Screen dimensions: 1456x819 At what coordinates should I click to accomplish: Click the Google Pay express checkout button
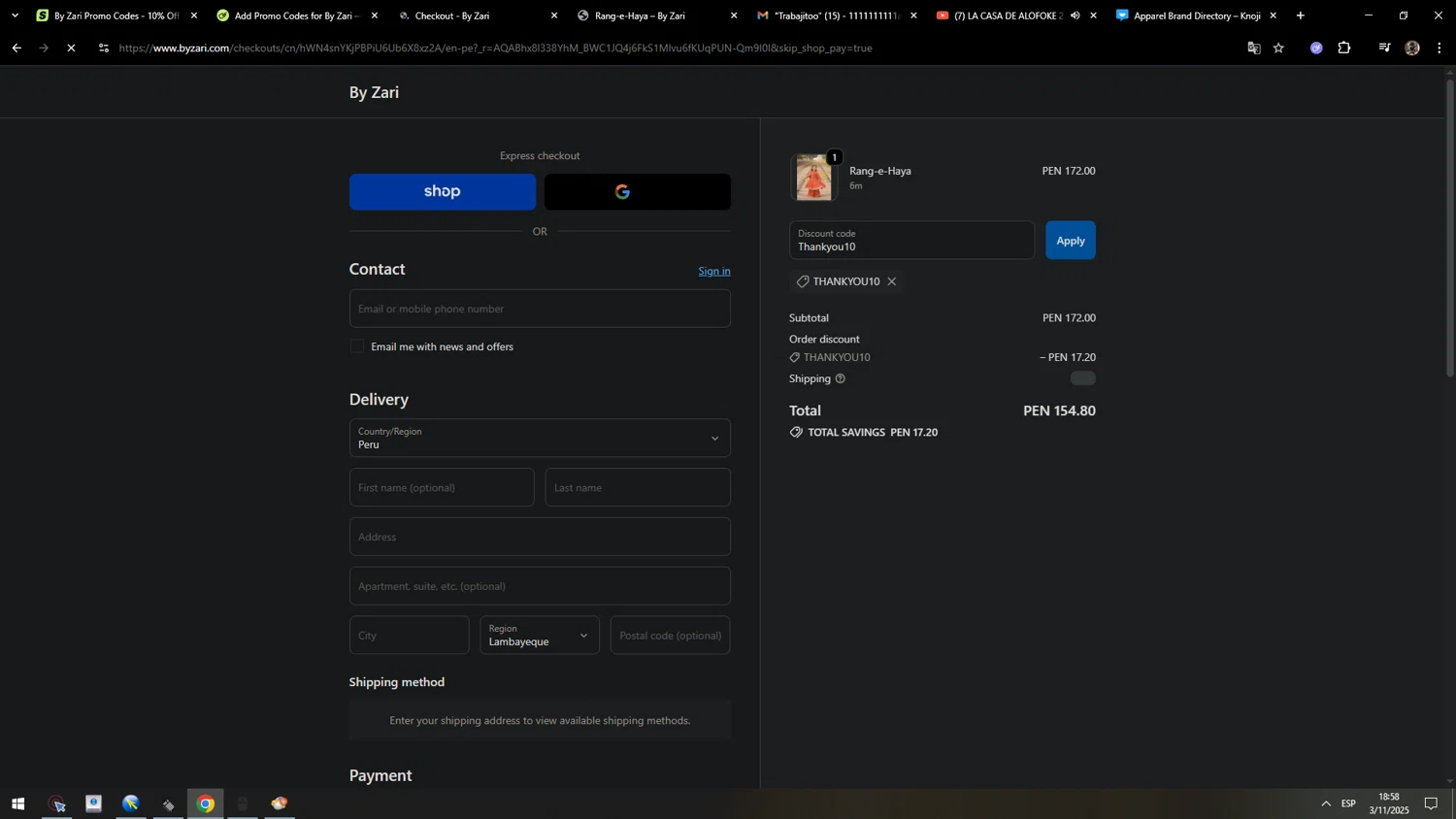[638, 191]
